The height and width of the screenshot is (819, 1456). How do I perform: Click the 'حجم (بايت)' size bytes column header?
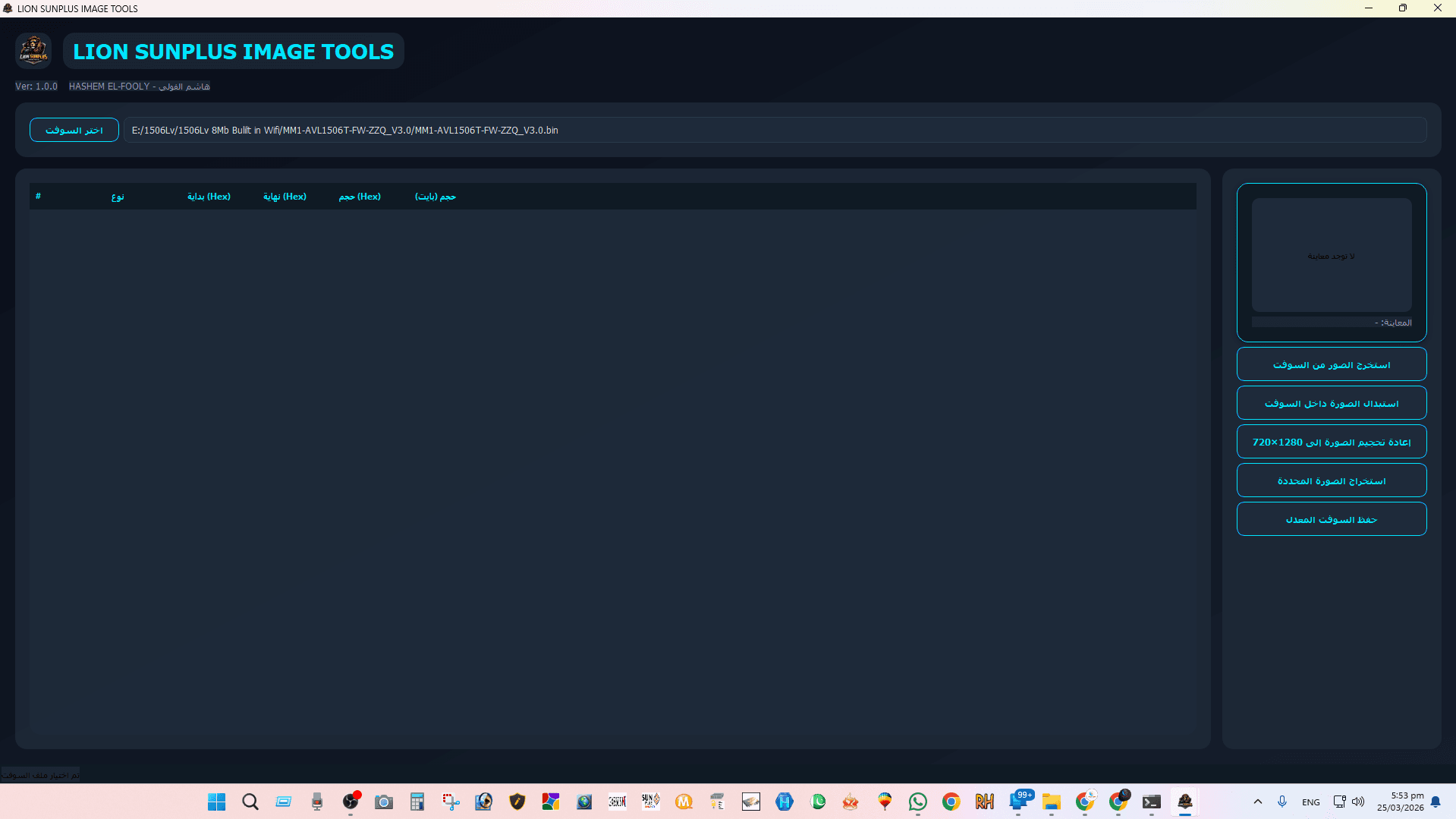435,197
